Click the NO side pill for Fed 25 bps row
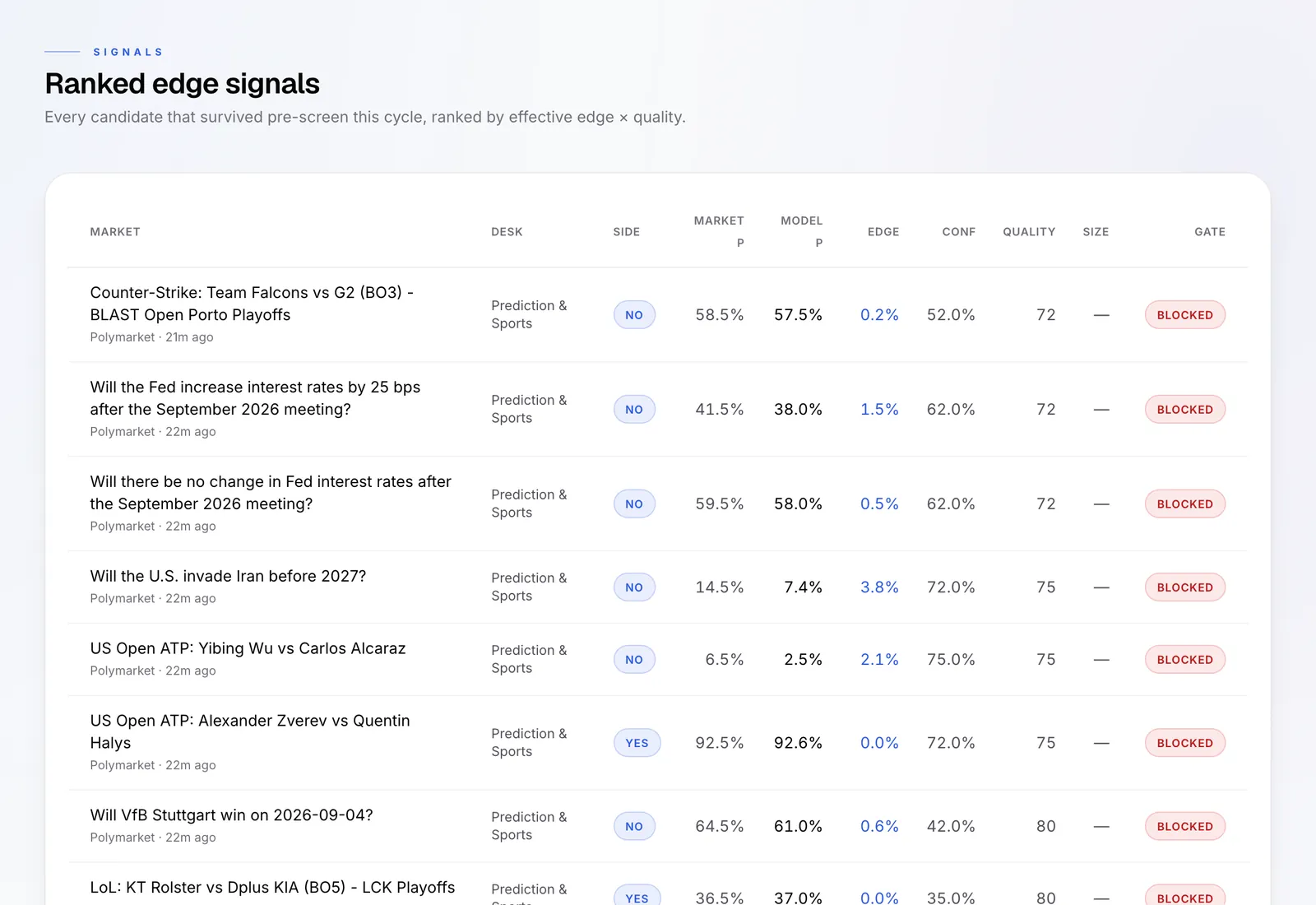 point(634,410)
